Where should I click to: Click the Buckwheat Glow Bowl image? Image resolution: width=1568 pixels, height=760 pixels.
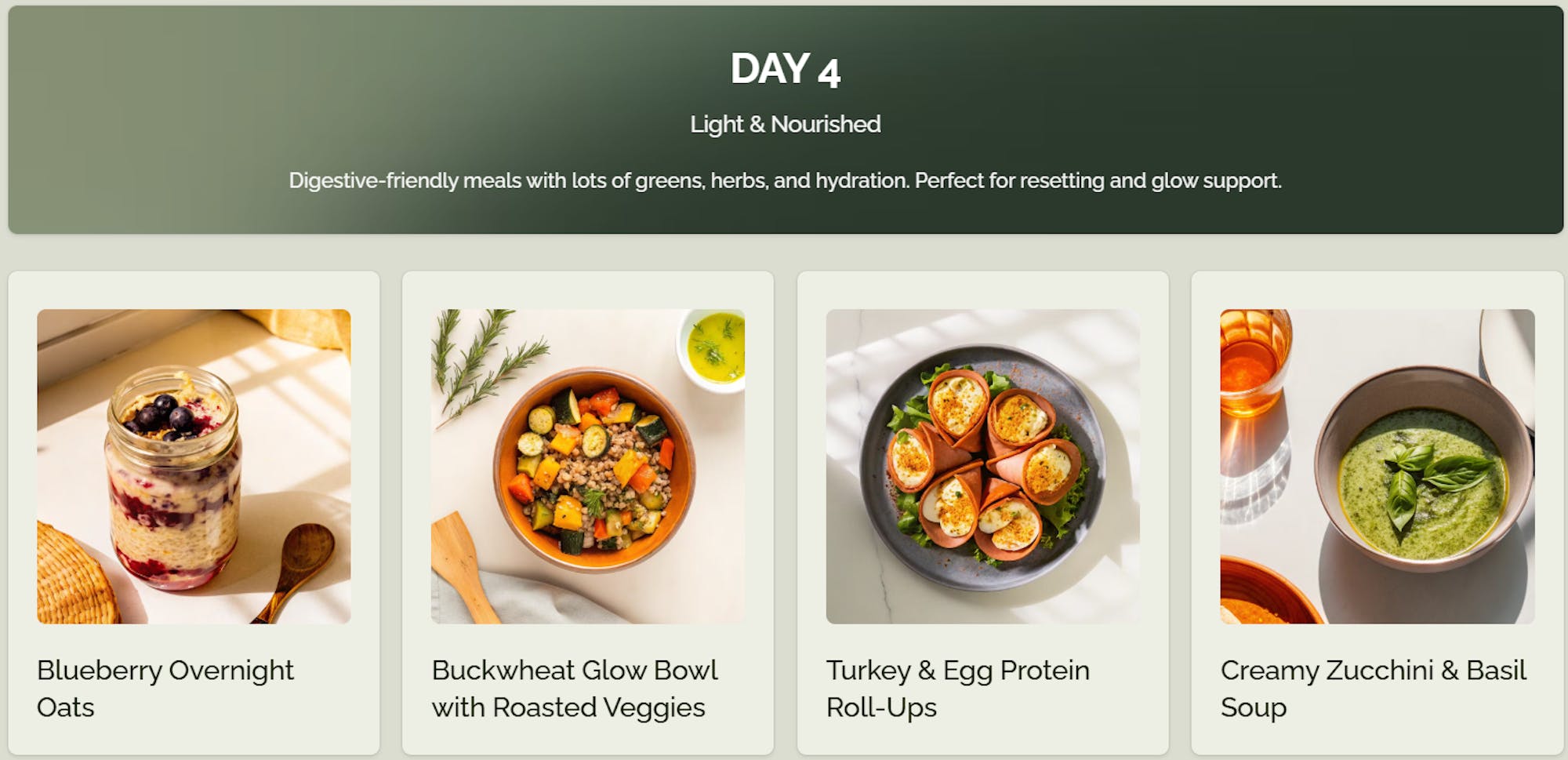click(588, 466)
